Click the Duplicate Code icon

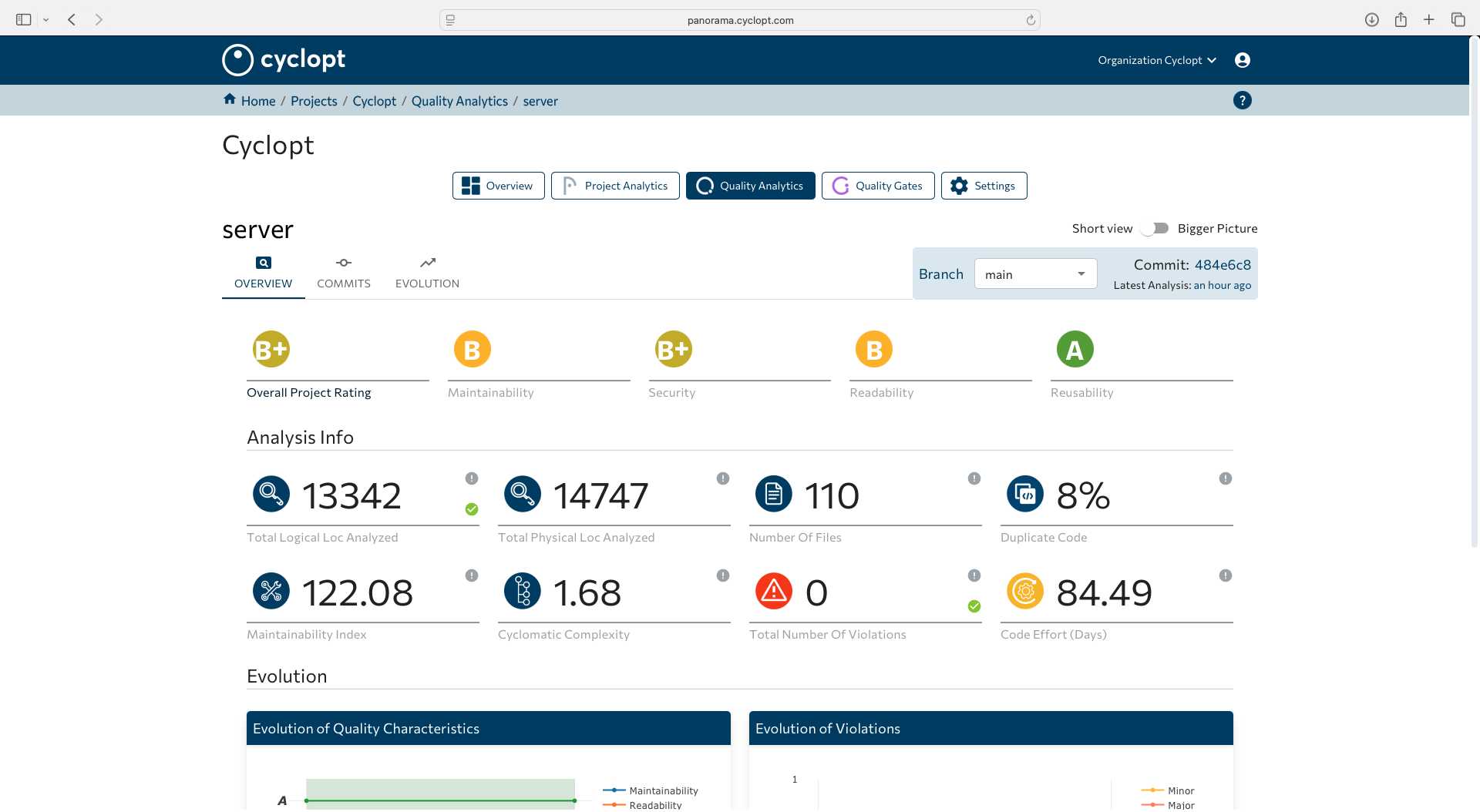tap(1025, 494)
